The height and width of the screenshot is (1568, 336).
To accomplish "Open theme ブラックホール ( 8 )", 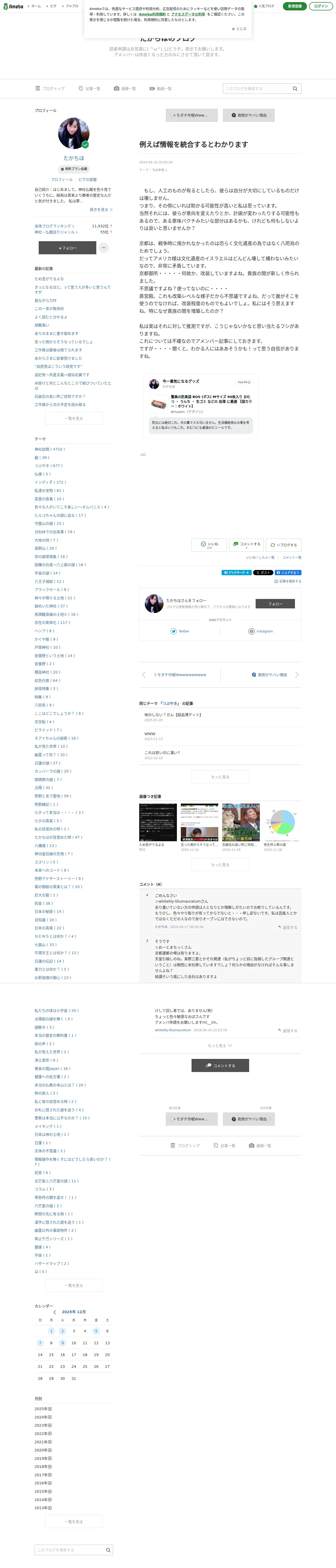I will (52, 590).
